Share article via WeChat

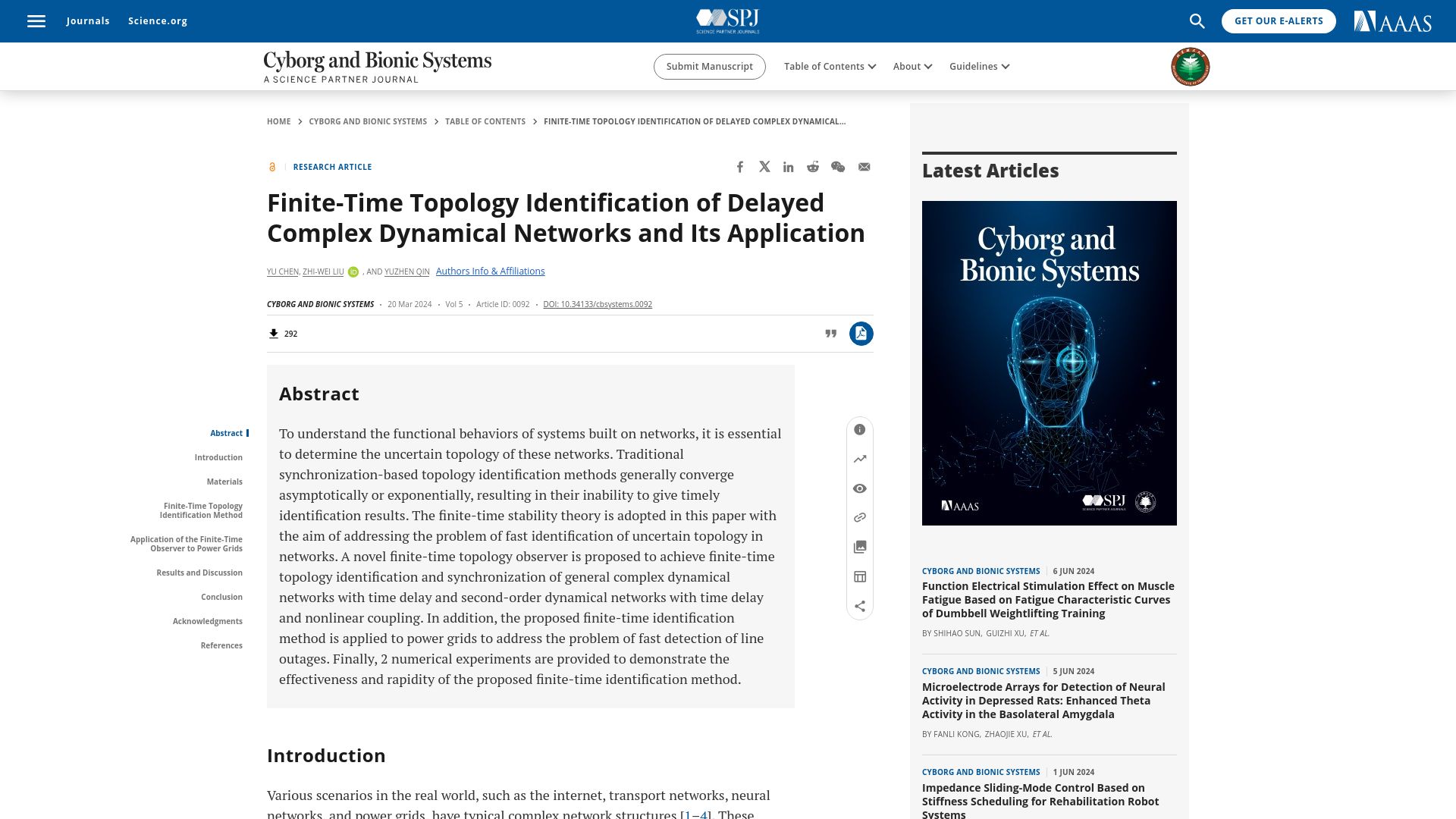click(x=838, y=167)
